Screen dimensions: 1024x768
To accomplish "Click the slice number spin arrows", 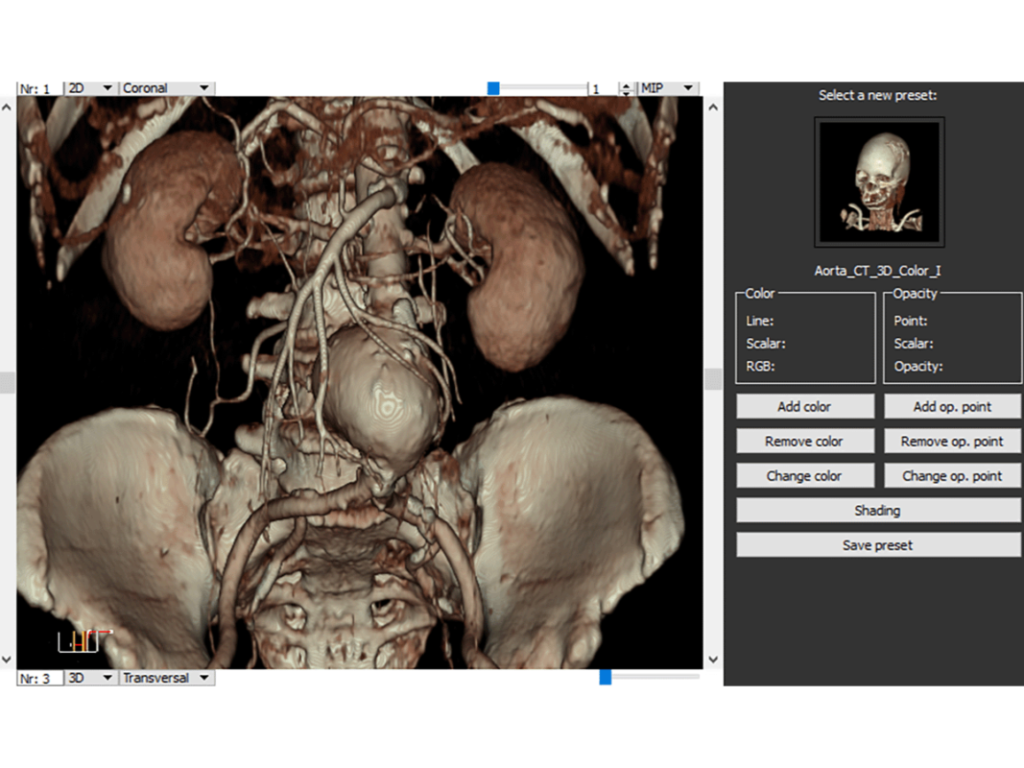I will 626,89.
